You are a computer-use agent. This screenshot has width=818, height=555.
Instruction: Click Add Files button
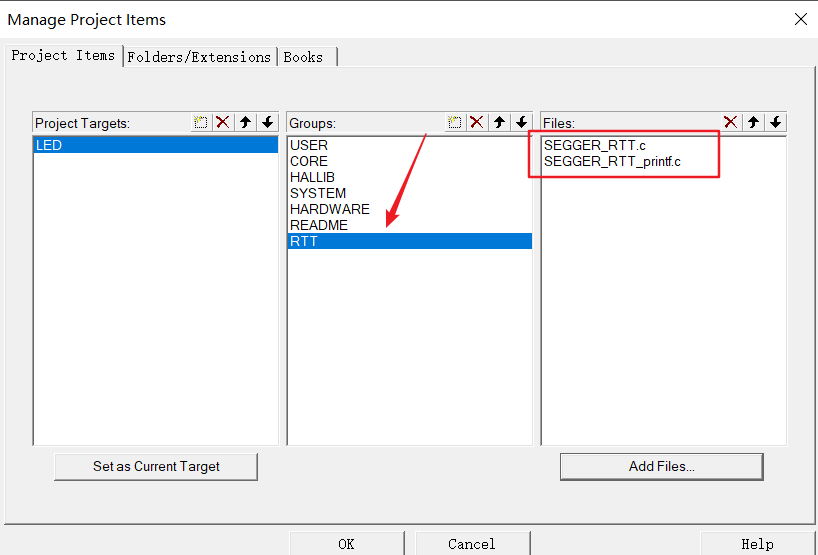(x=661, y=466)
